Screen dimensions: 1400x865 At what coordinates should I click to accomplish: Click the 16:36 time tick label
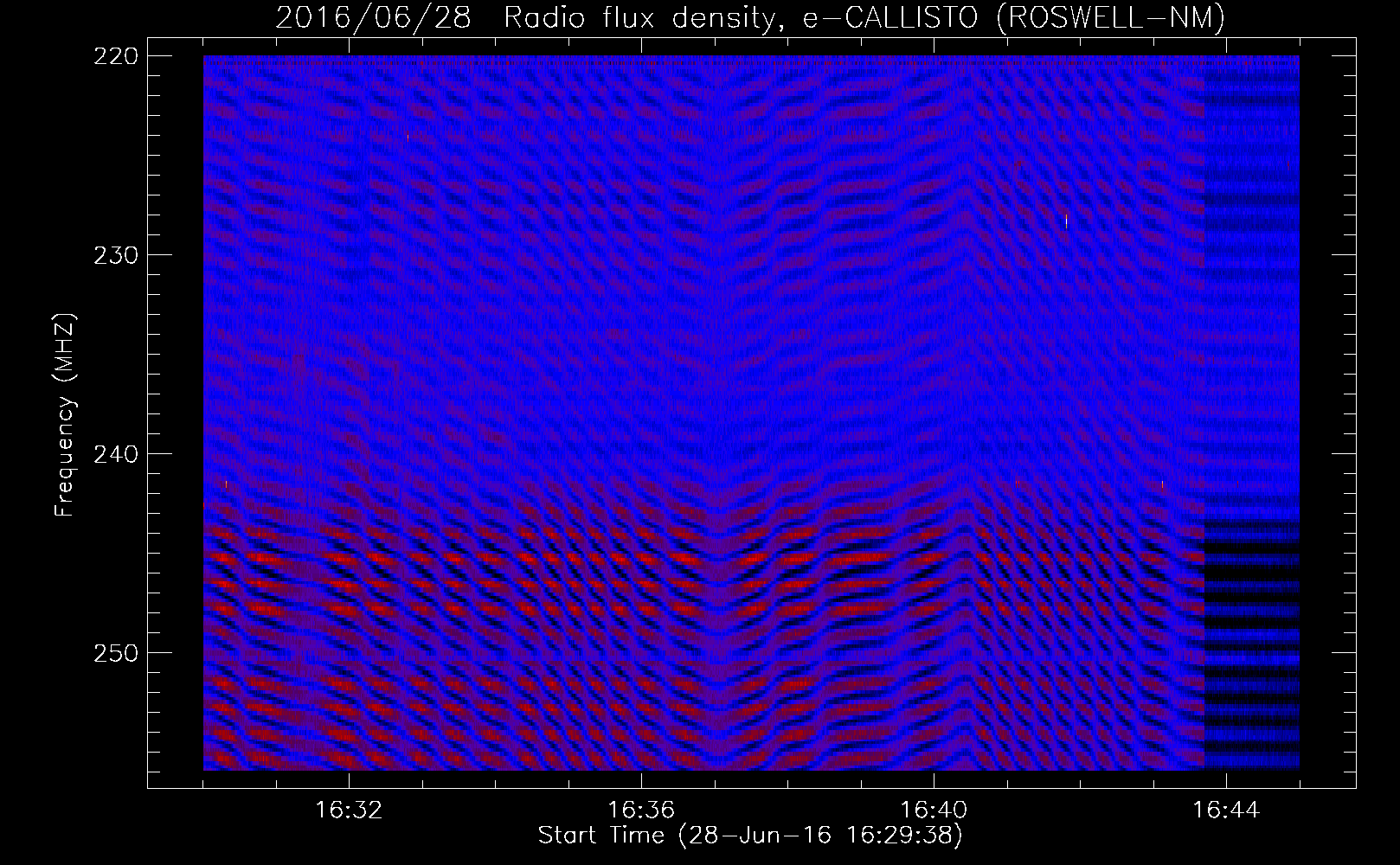click(x=641, y=811)
